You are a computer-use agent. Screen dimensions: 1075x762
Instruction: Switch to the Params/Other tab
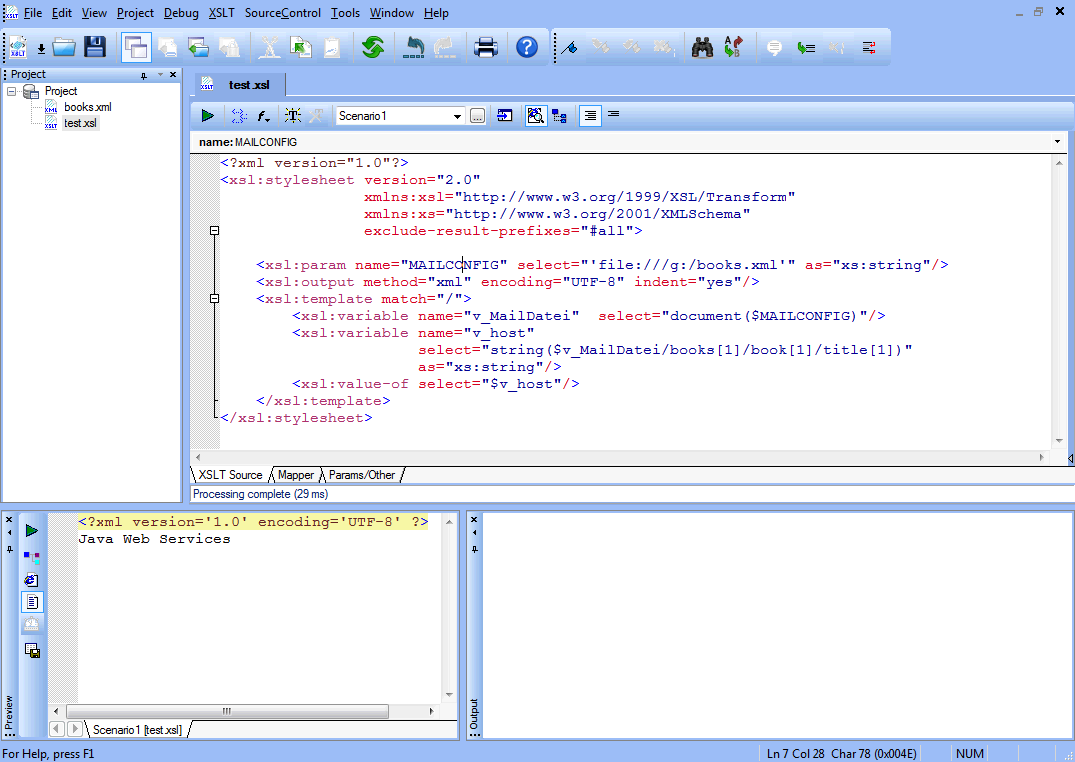coord(361,475)
